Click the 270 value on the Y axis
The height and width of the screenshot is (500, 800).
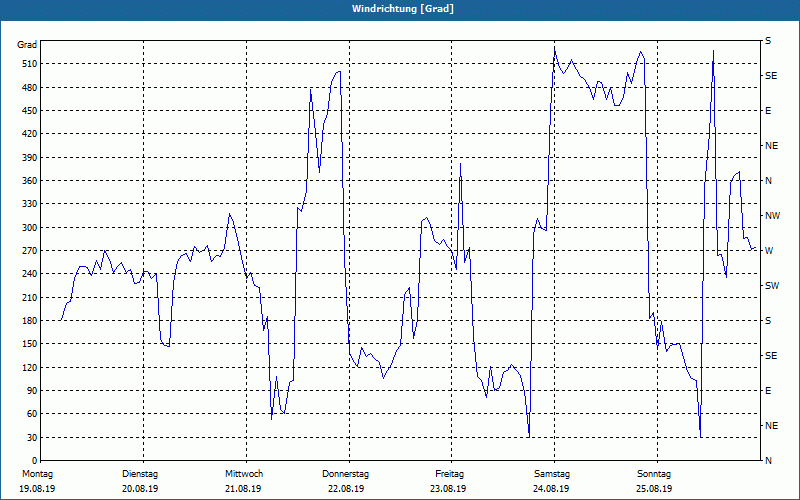point(30,251)
